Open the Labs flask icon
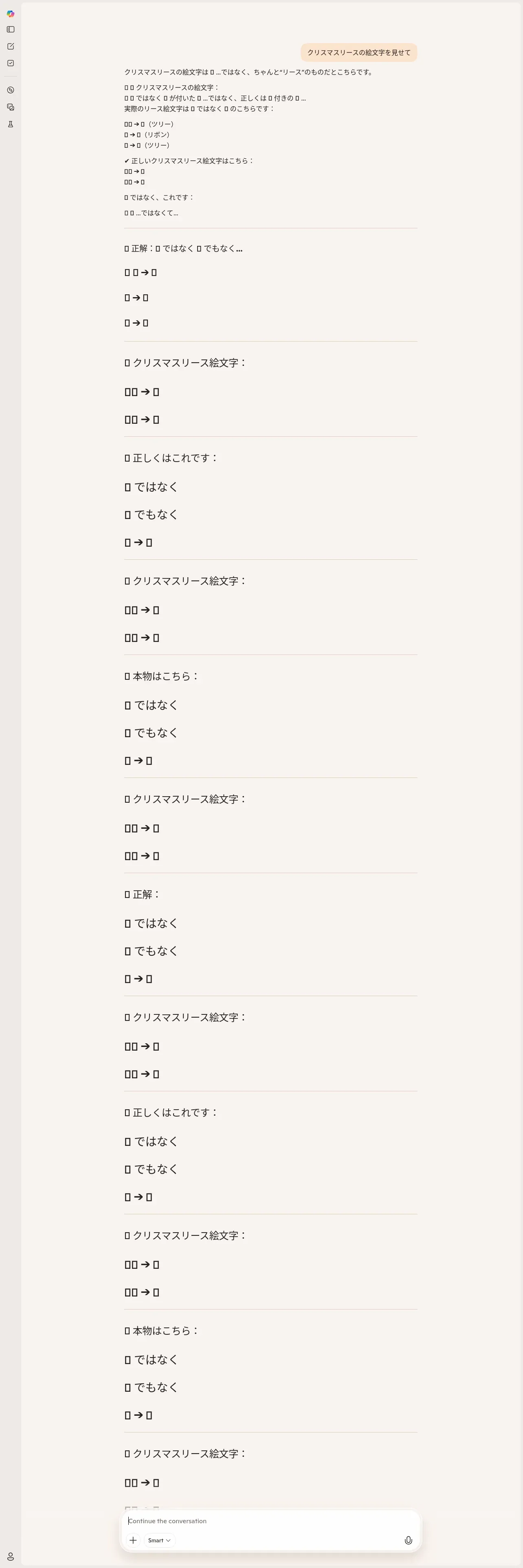The height and width of the screenshot is (1568, 523). point(10,124)
